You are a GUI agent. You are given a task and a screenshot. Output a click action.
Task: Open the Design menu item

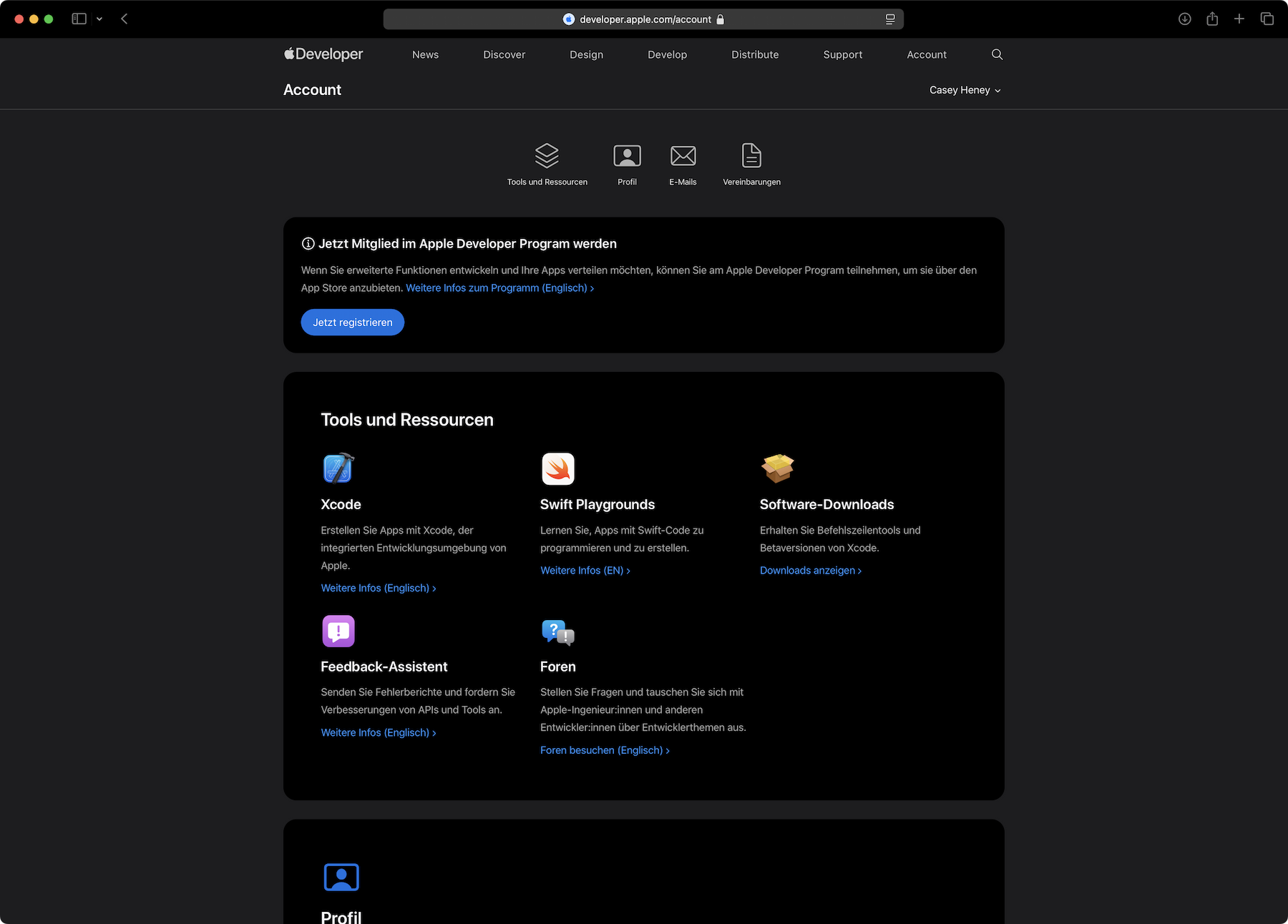point(586,54)
